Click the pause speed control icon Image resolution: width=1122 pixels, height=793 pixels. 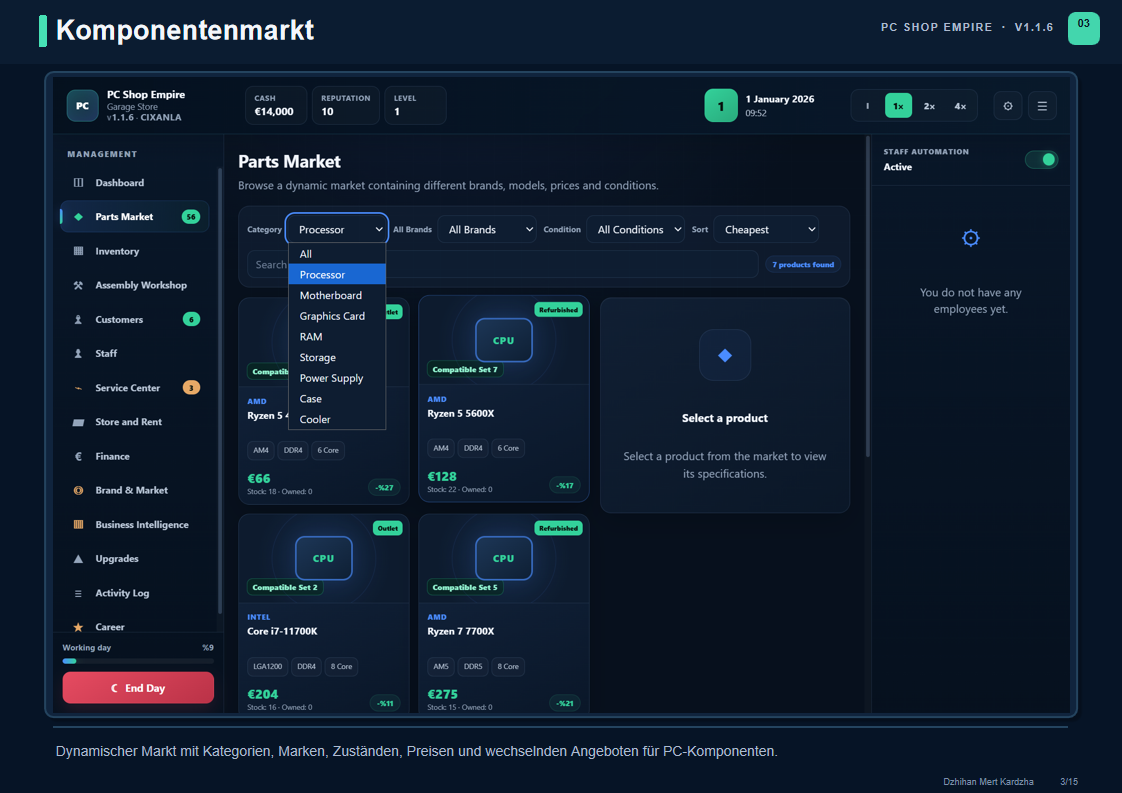point(867,106)
